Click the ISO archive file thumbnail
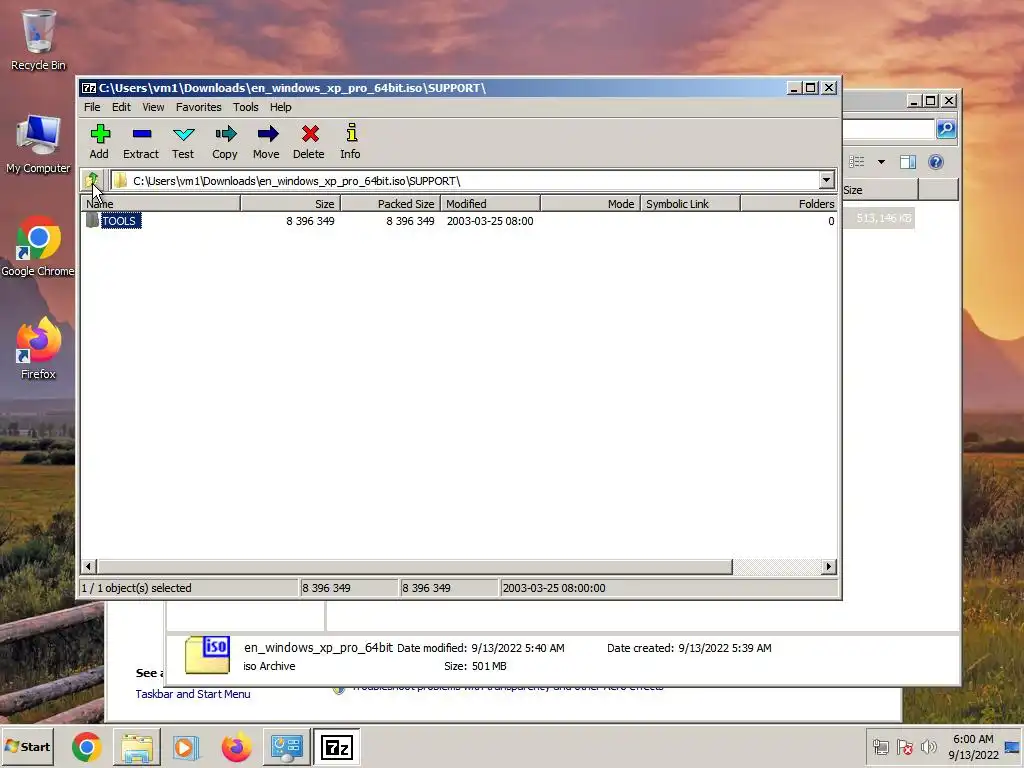 tap(207, 655)
